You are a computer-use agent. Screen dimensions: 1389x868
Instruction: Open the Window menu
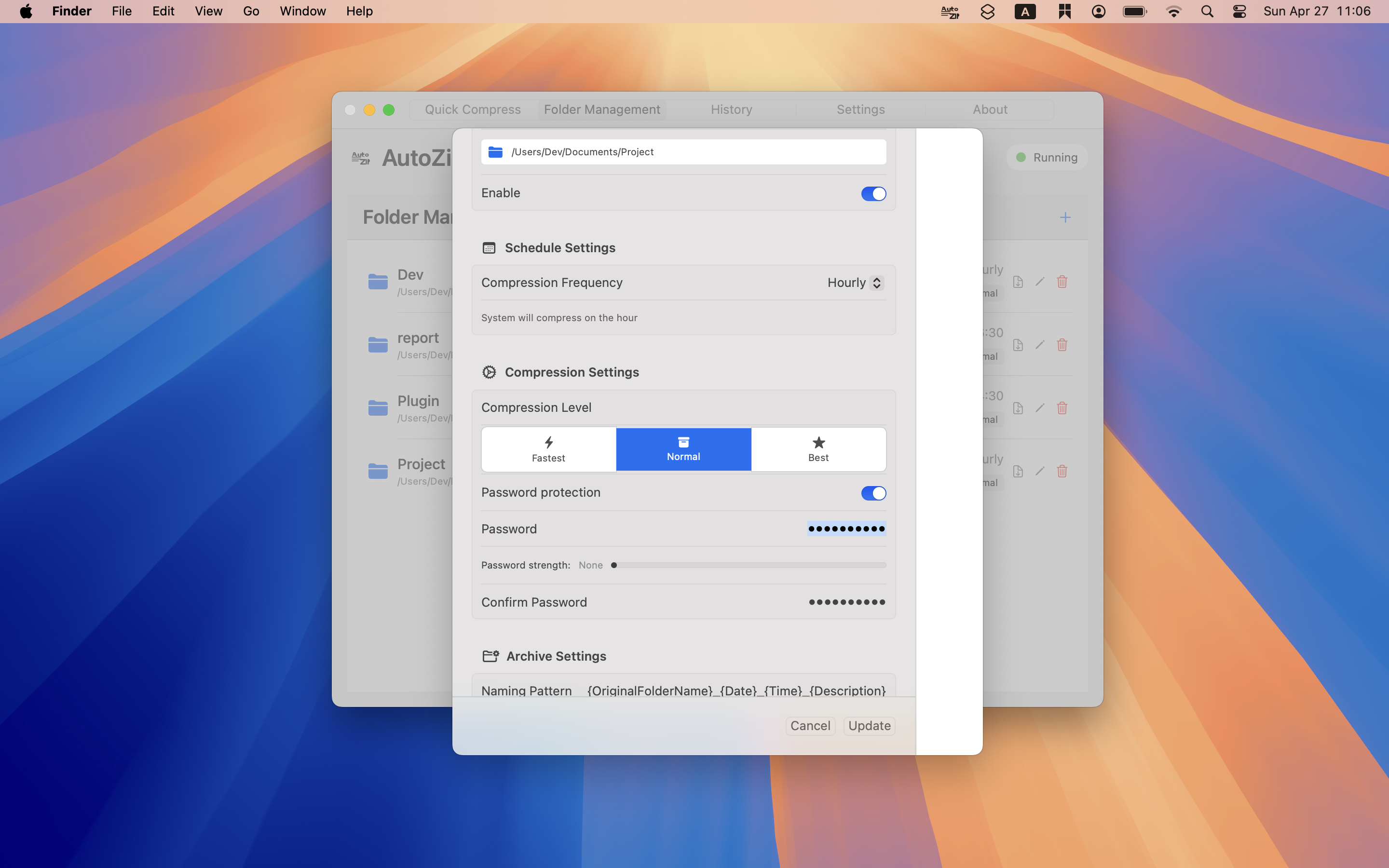click(302, 12)
